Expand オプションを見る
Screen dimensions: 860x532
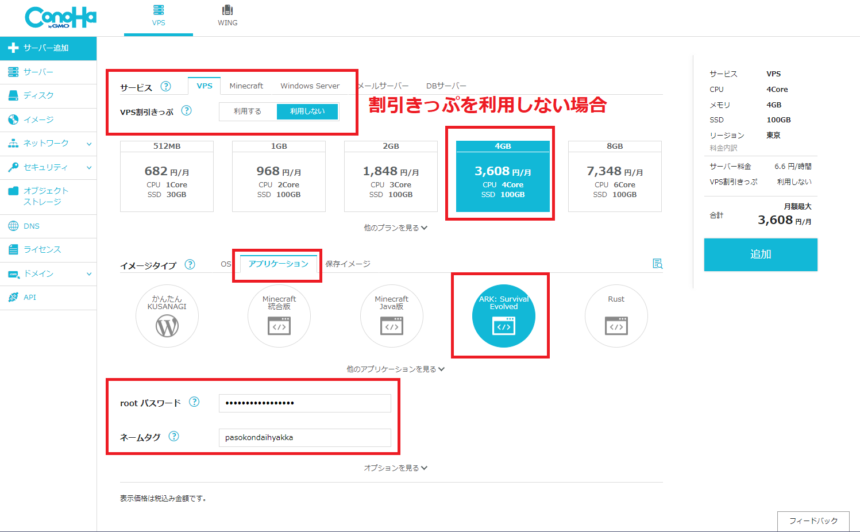coord(395,468)
